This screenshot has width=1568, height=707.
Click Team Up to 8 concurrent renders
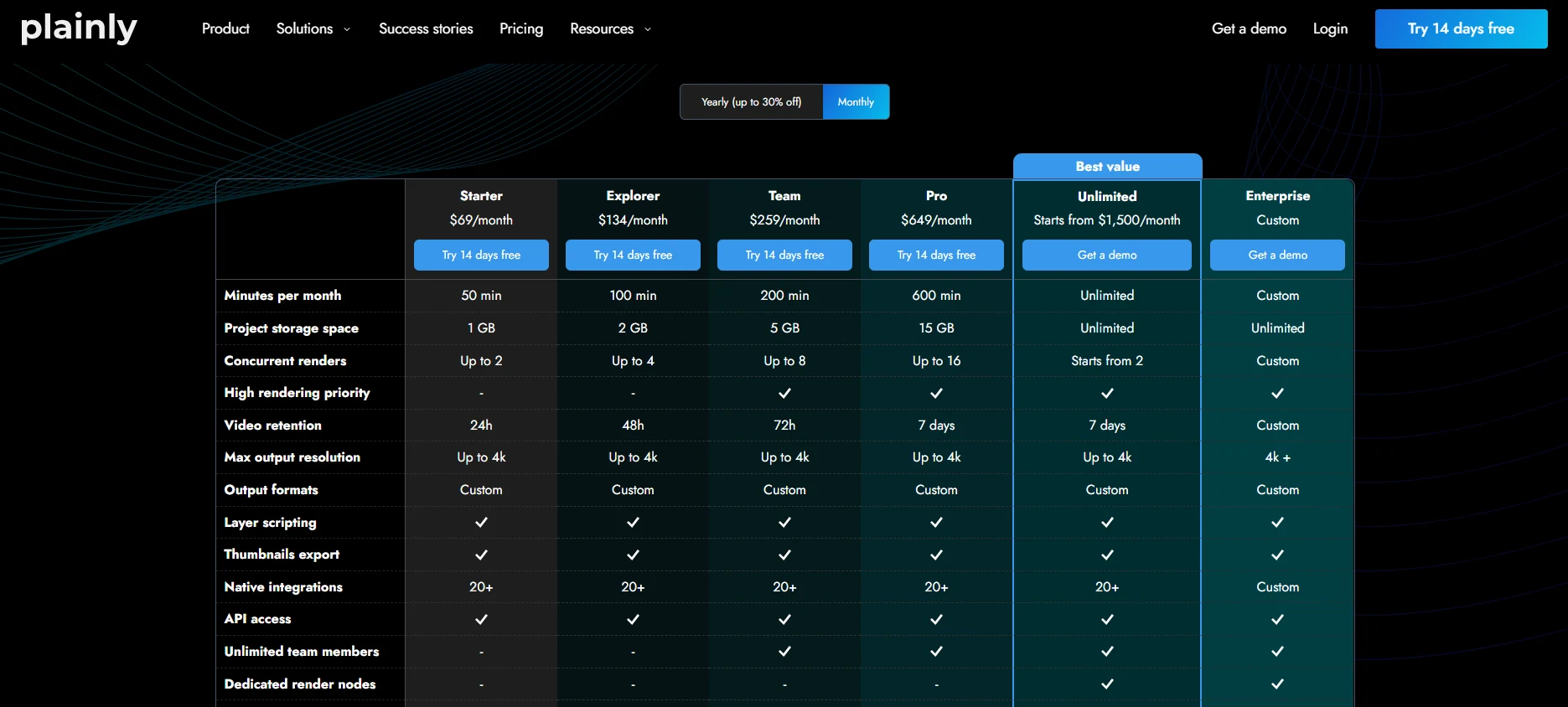coord(784,360)
